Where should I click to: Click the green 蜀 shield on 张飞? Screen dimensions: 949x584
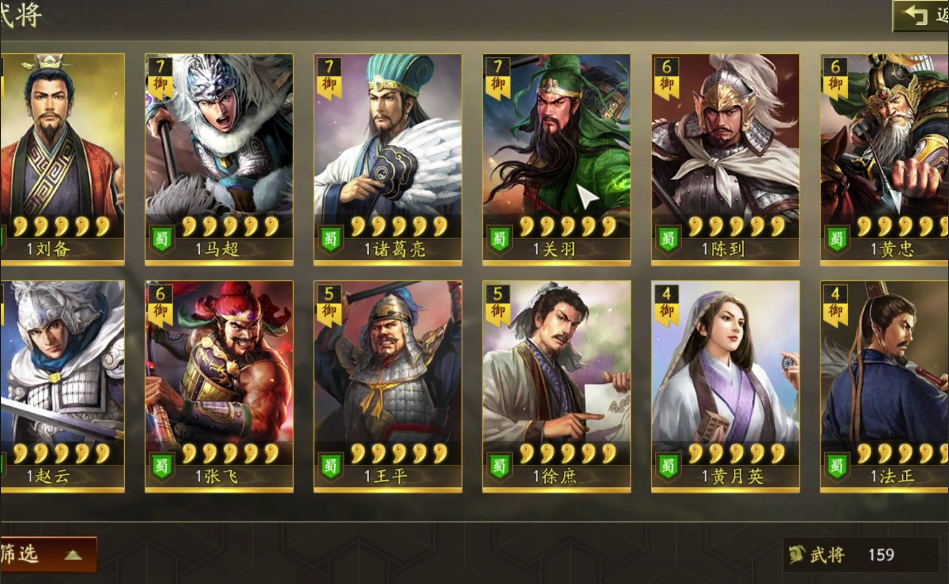click(162, 467)
